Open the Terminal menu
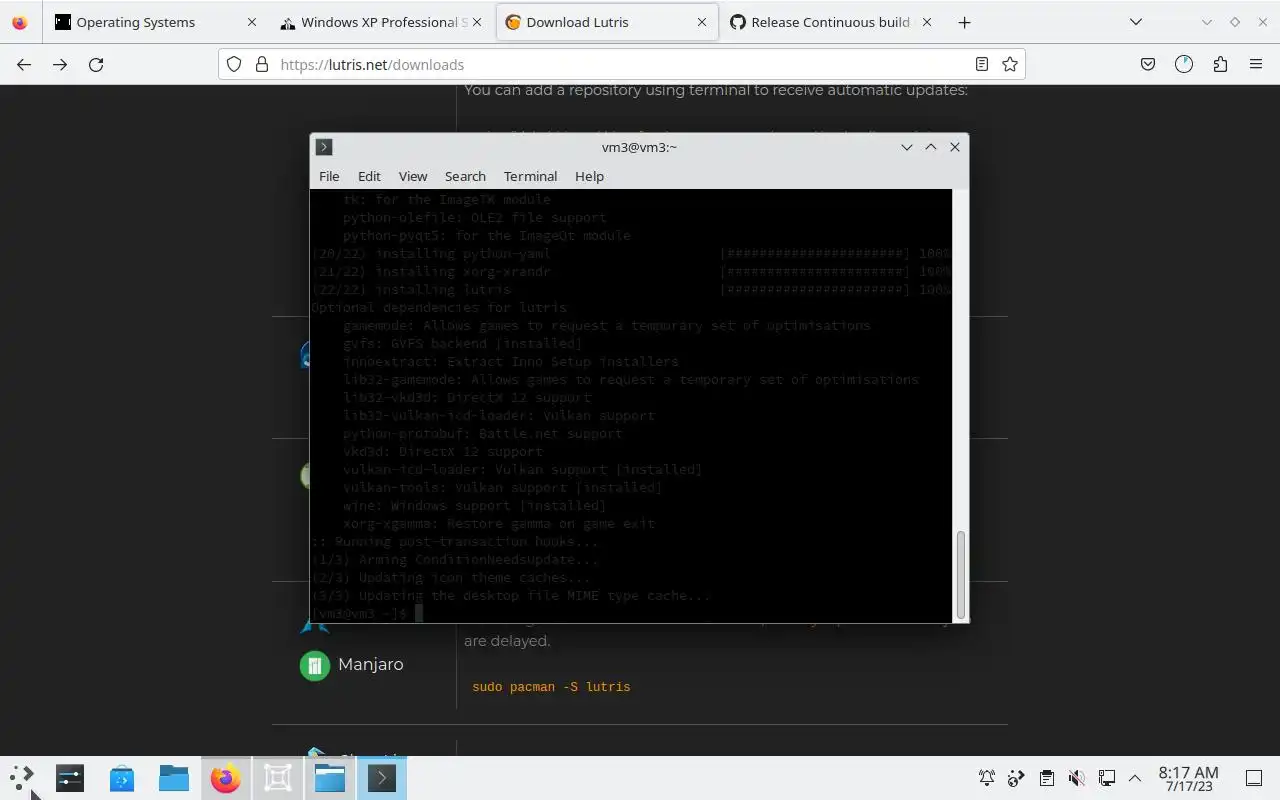The height and width of the screenshot is (800, 1280). tap(530, 176)
